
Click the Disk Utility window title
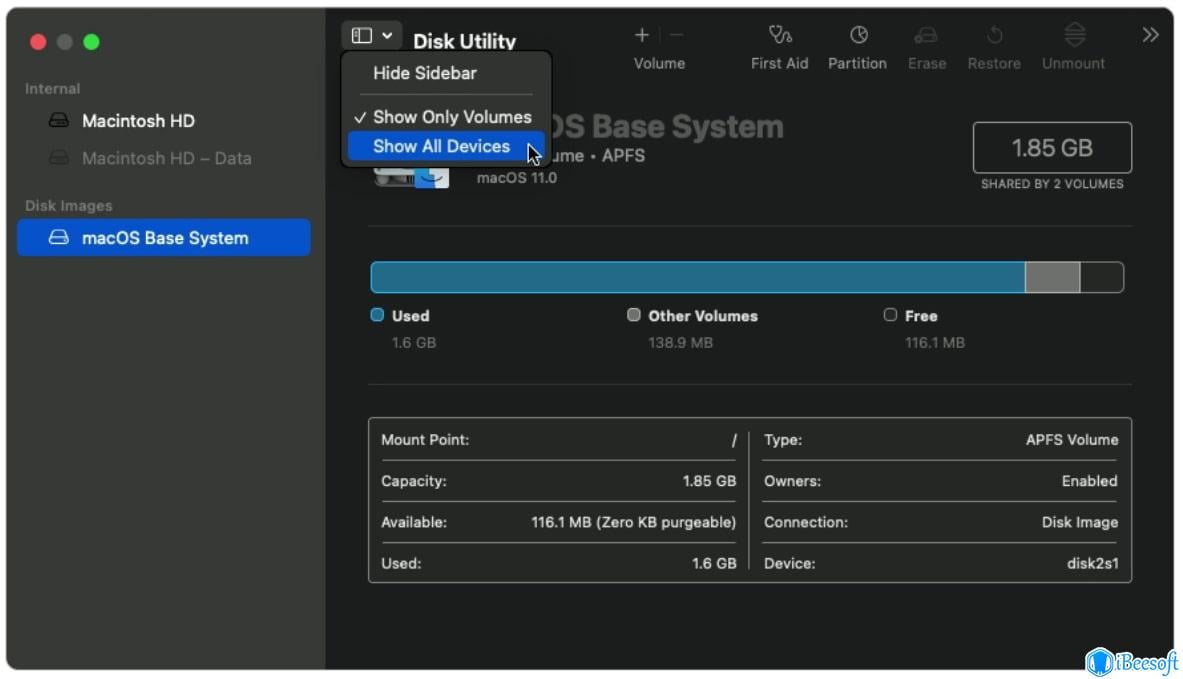coord(464,41)
